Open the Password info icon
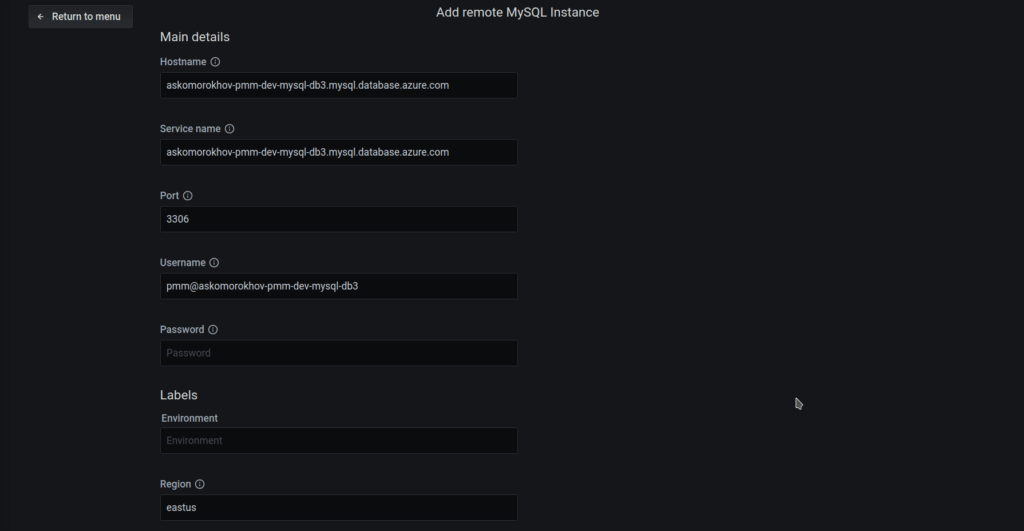Image resolution: width=1024 pixels, height=531 pixels. (213, 330)
